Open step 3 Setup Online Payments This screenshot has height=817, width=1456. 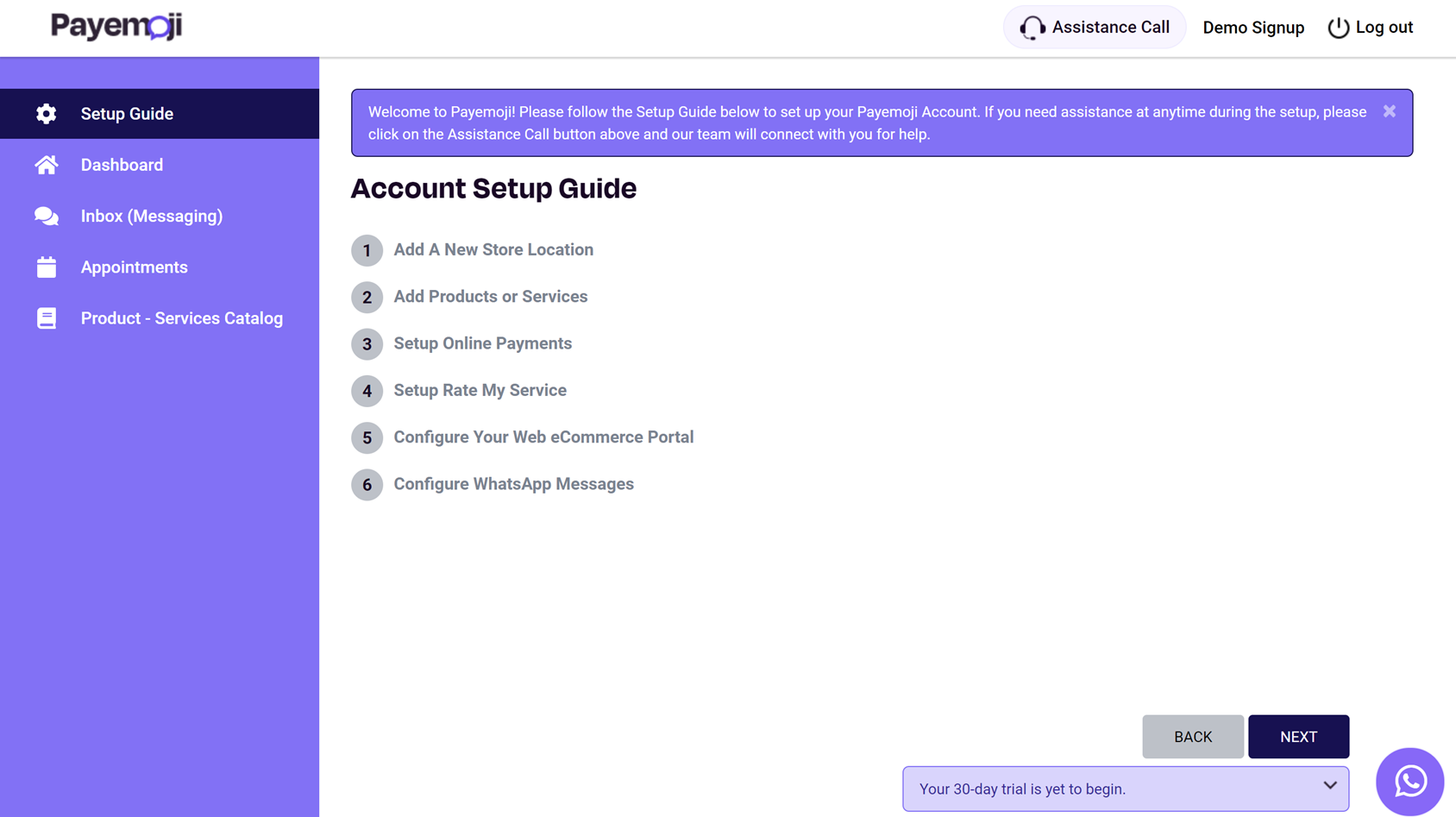coord(482,343)
